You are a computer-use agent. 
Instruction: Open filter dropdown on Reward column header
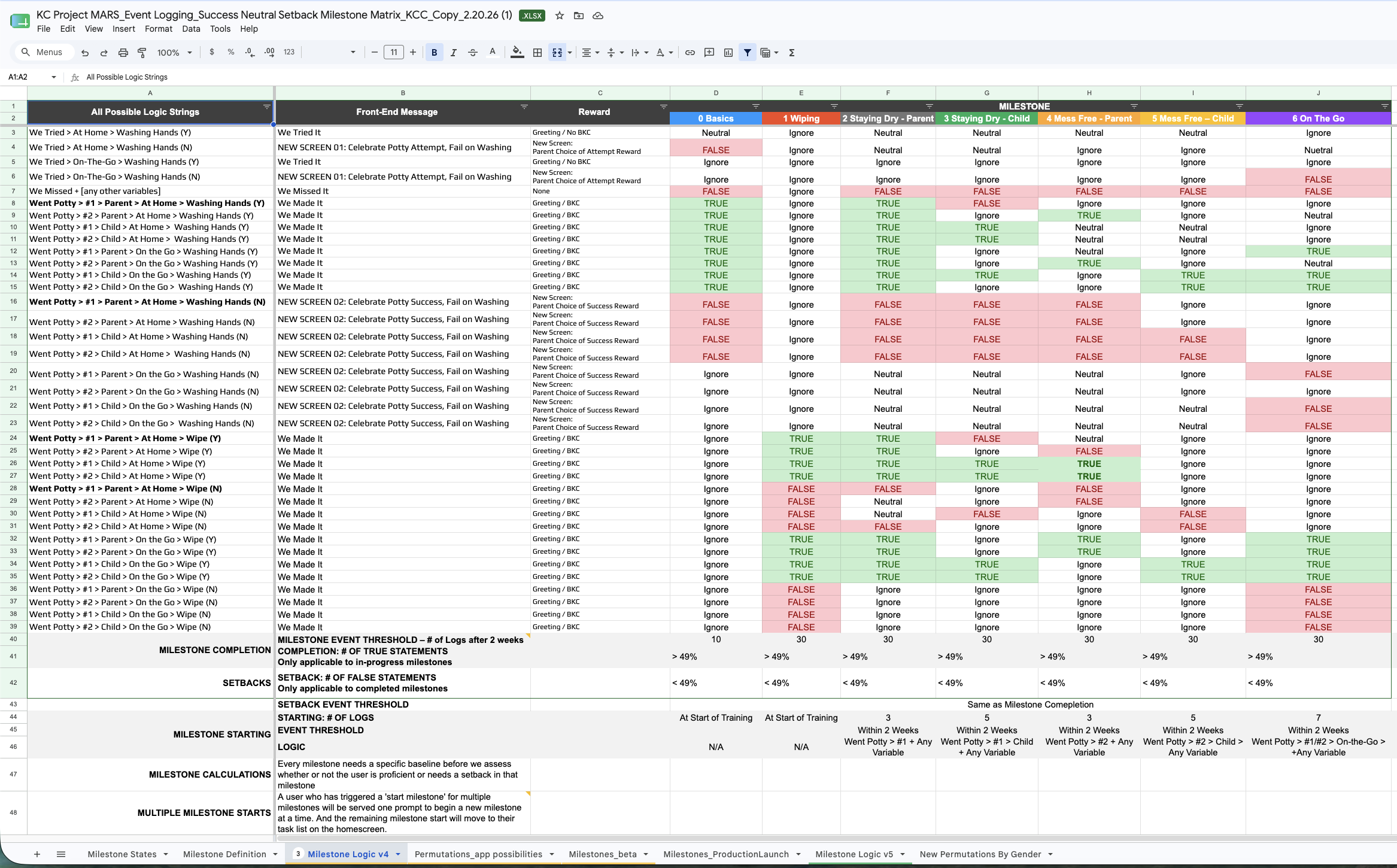(x=663, y=107)
